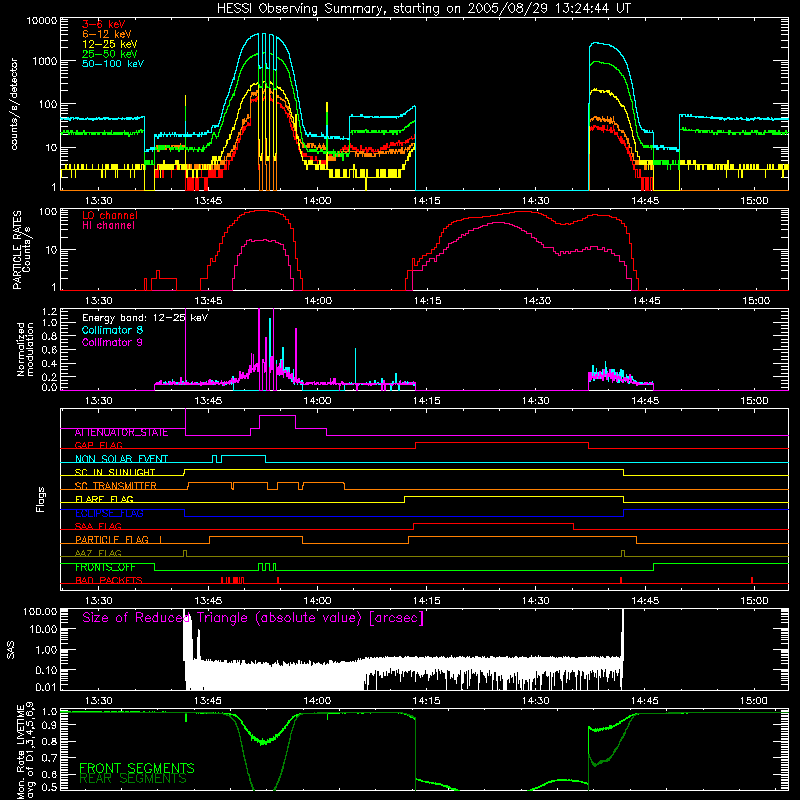Click 13:45 time tick below count-rate panel
Viewport: 800px width, 800px height.
(x=208, y=201)
